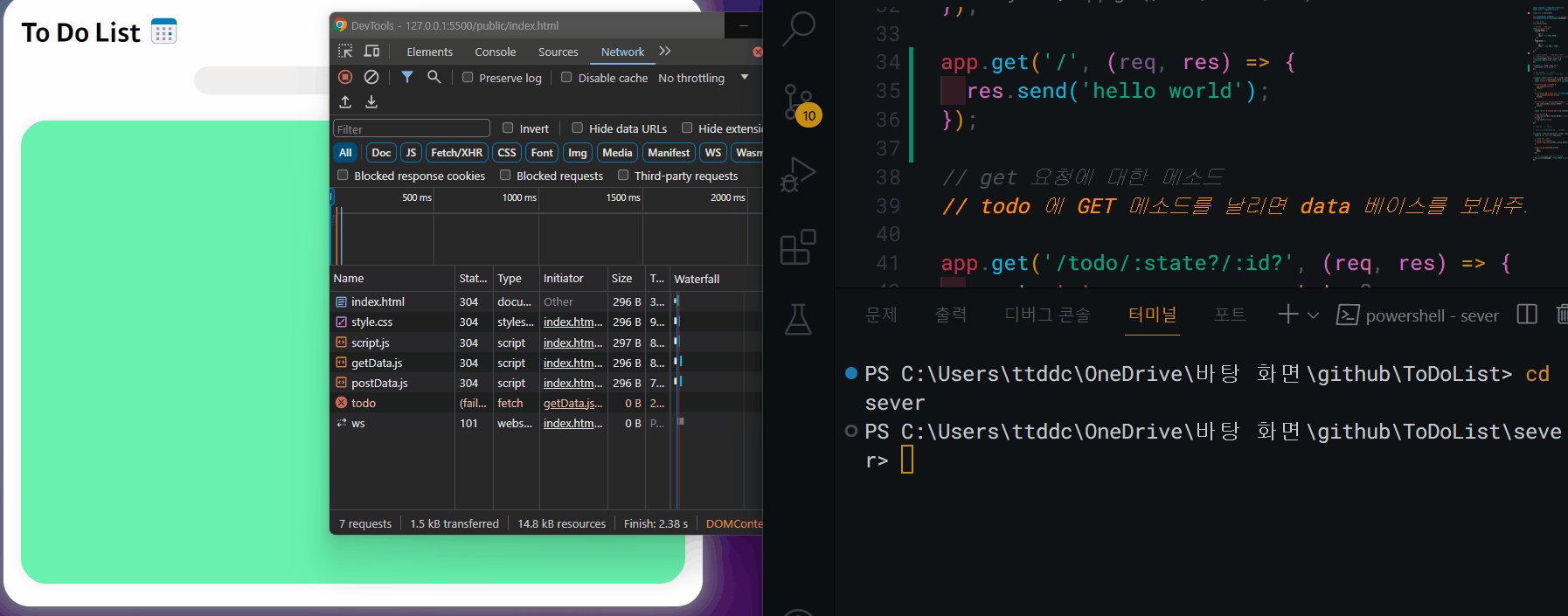The width and height of the screenshot is (1568, 616).
Task: Split the terminal panel
Action: point(1527,315)
